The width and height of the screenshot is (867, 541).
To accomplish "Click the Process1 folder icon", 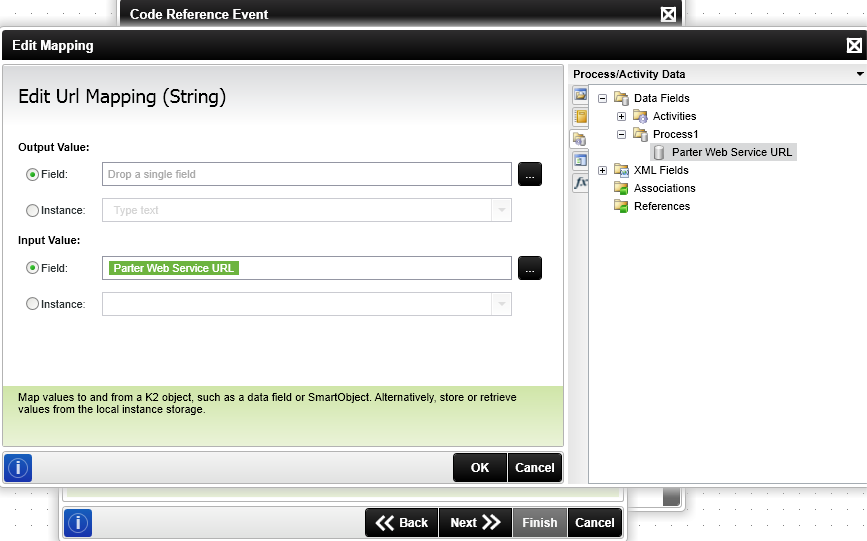I will [x=640, y=134].
